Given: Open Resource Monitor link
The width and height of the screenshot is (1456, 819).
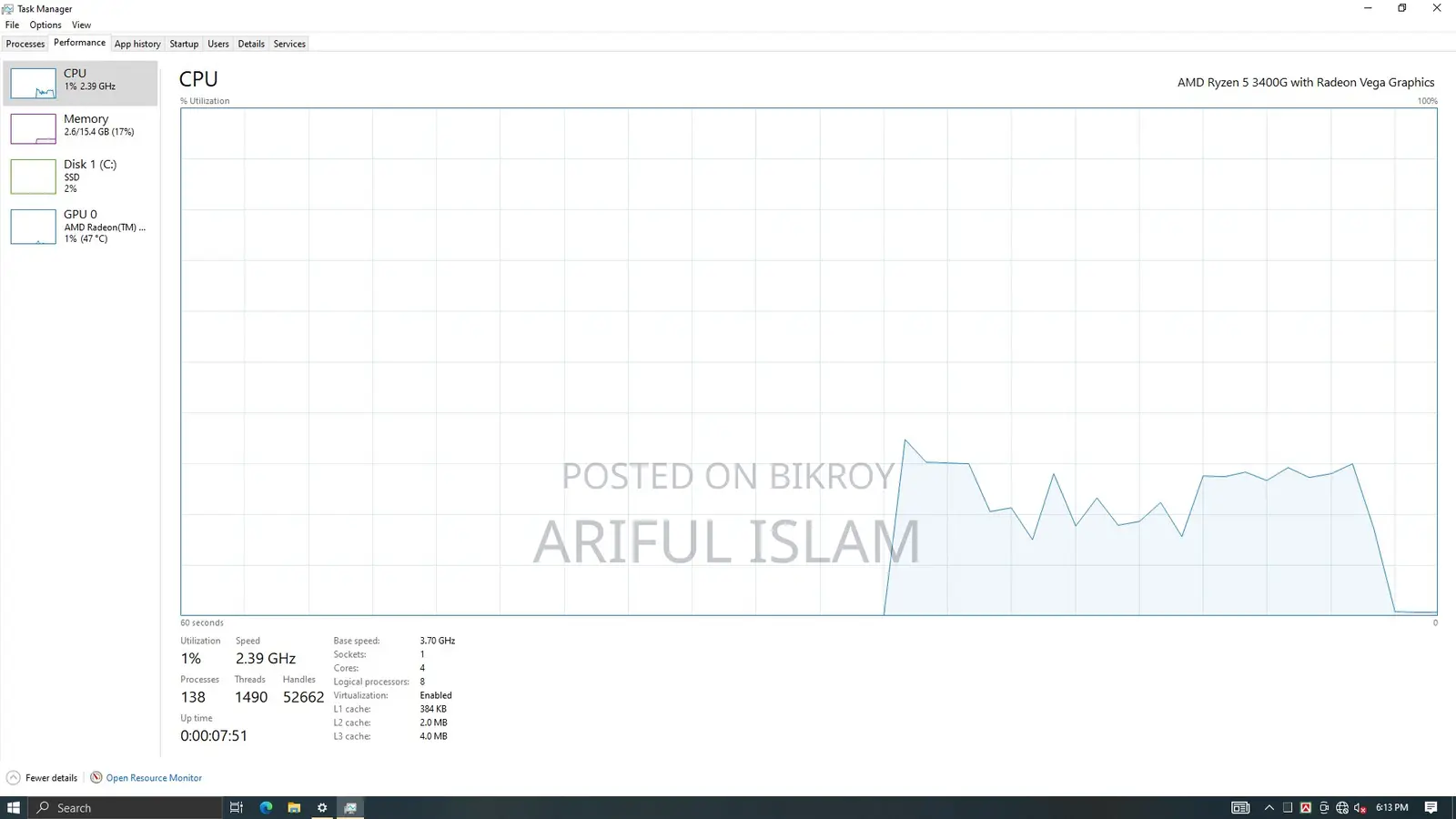Looking at the screenshot, I should pos(154,778).
